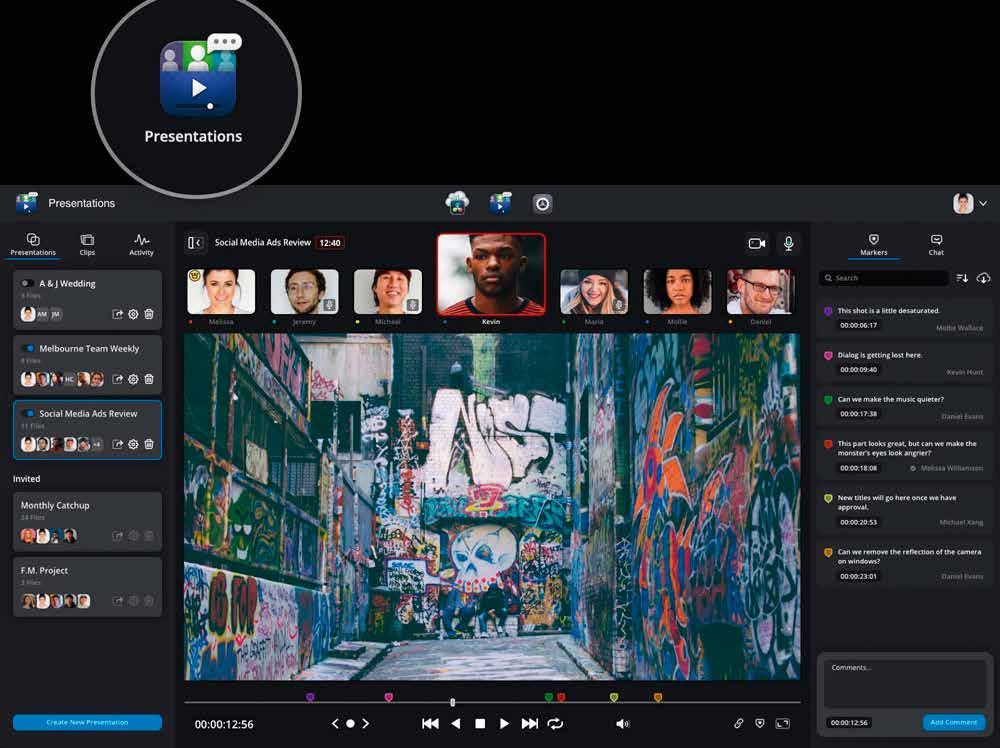Select Jeremy's video thumbnail

304,291
